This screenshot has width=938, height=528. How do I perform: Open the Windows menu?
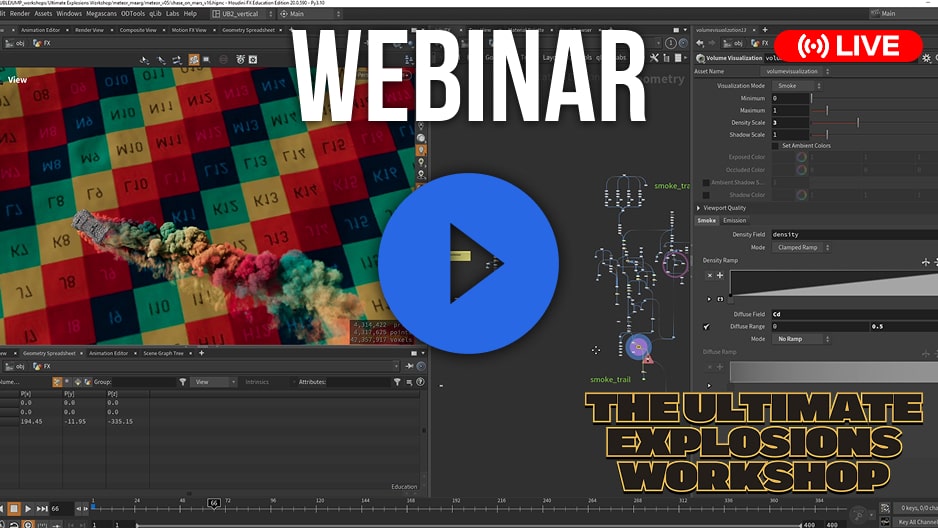(69, 13)
